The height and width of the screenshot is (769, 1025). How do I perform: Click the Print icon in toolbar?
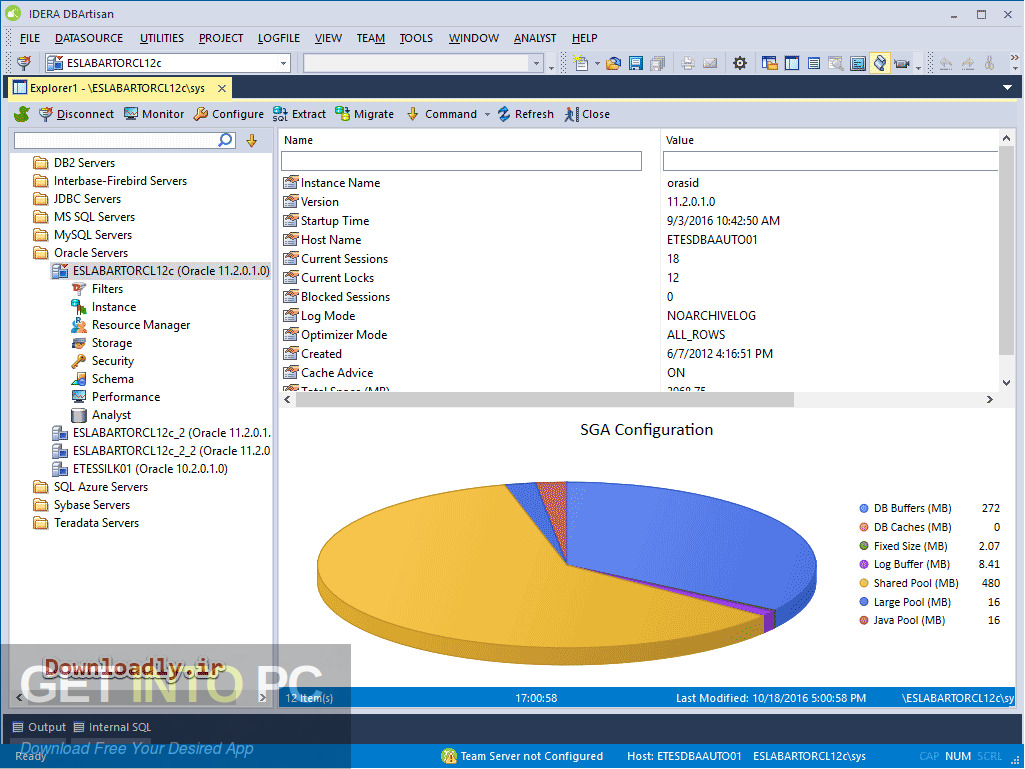(x=688, y=63)
